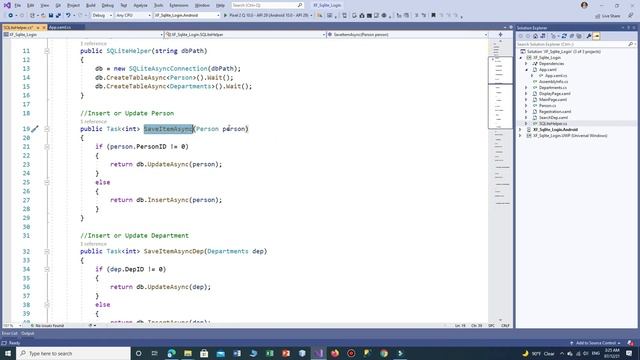Viewport: 640px width, 360px height.
Task: Open the Edit menu
Action: [x=31, y=5]
